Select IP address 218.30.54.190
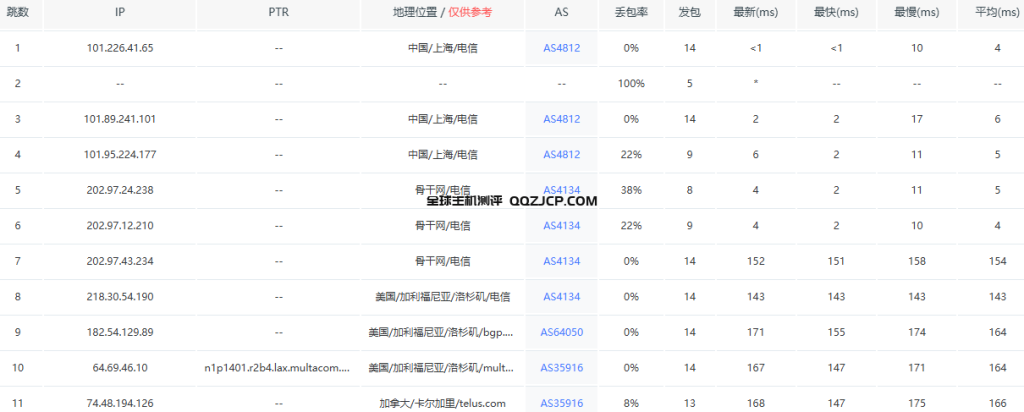1024x412 pixels. pos(120,296)
